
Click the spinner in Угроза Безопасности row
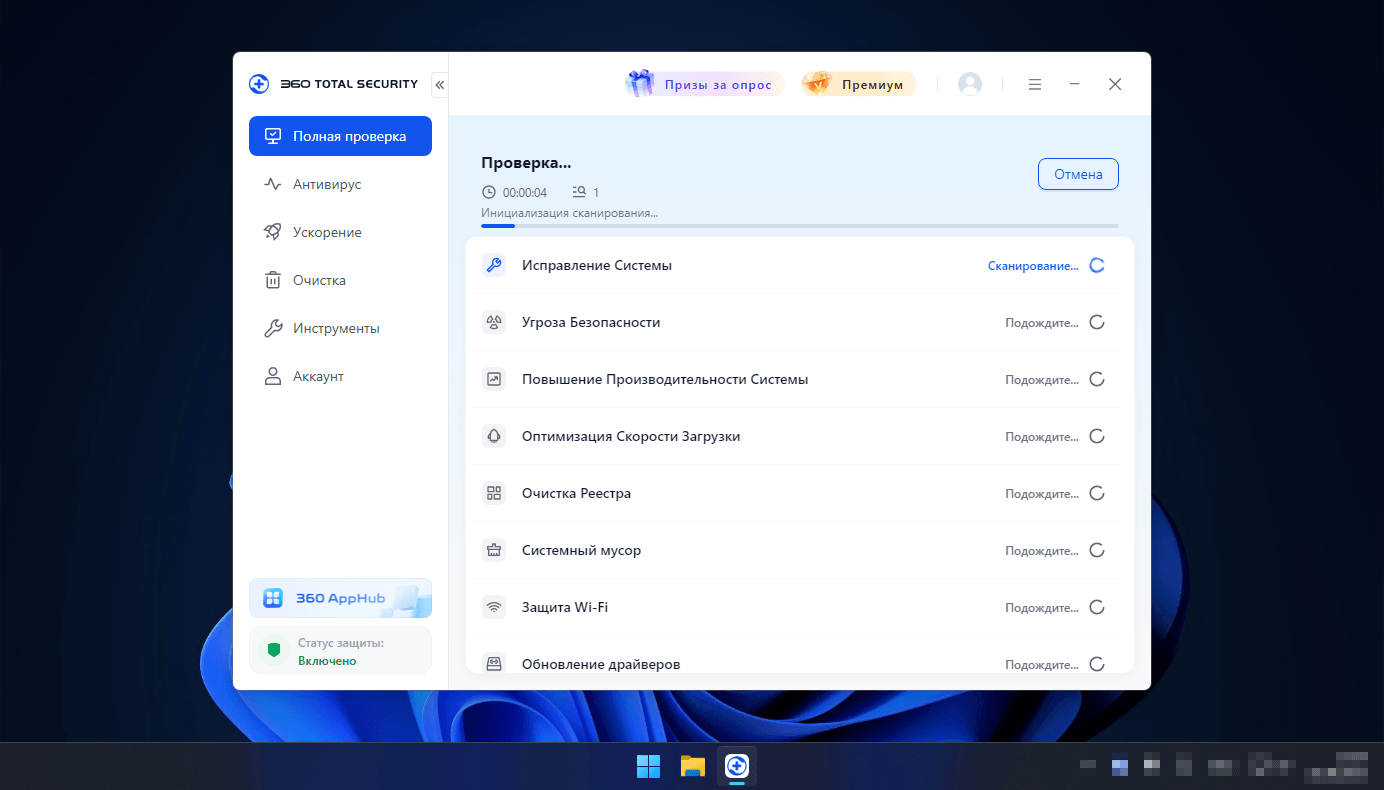tap(1097, 322)
